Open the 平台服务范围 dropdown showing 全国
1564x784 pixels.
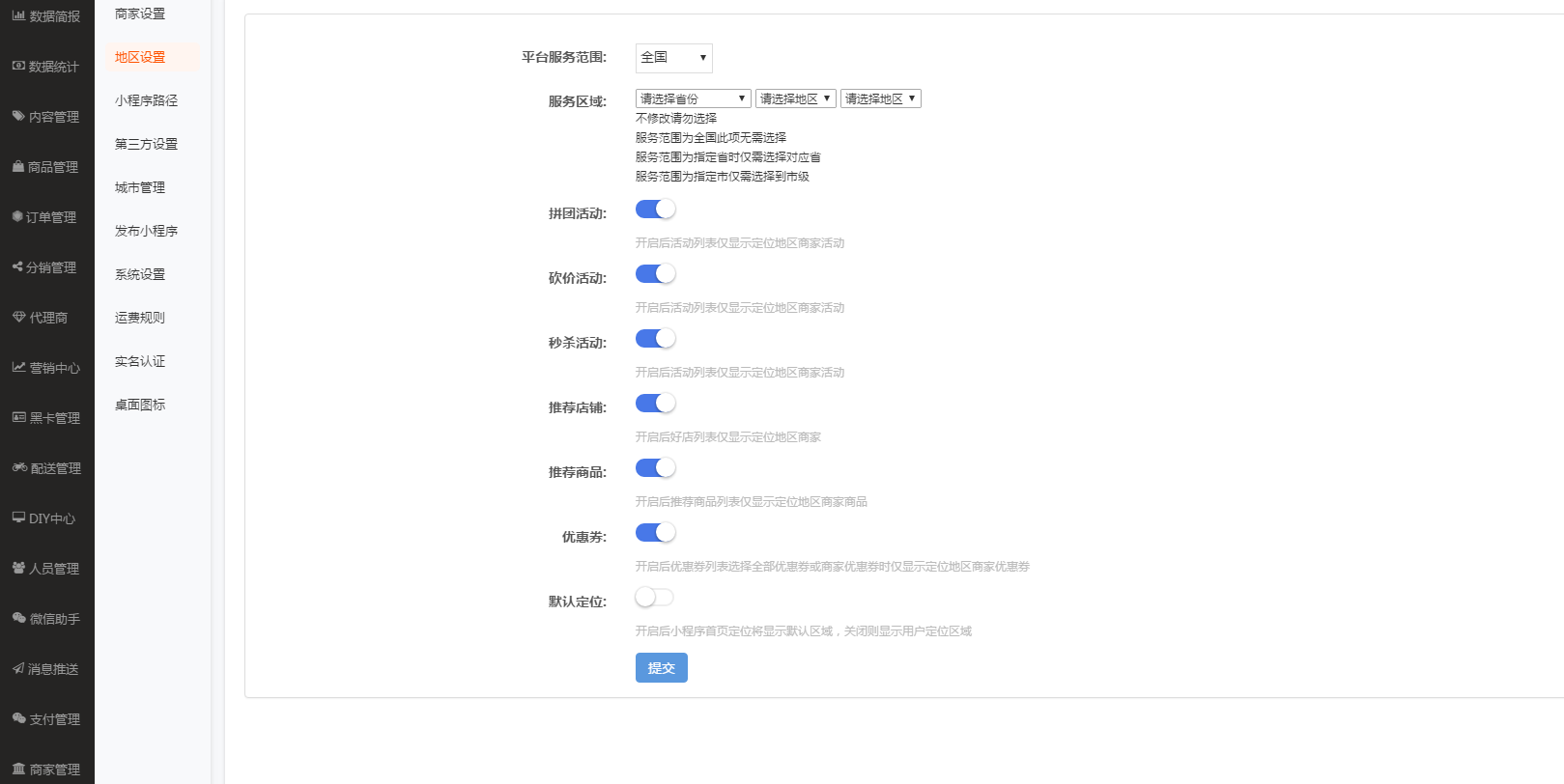(673, 58)
